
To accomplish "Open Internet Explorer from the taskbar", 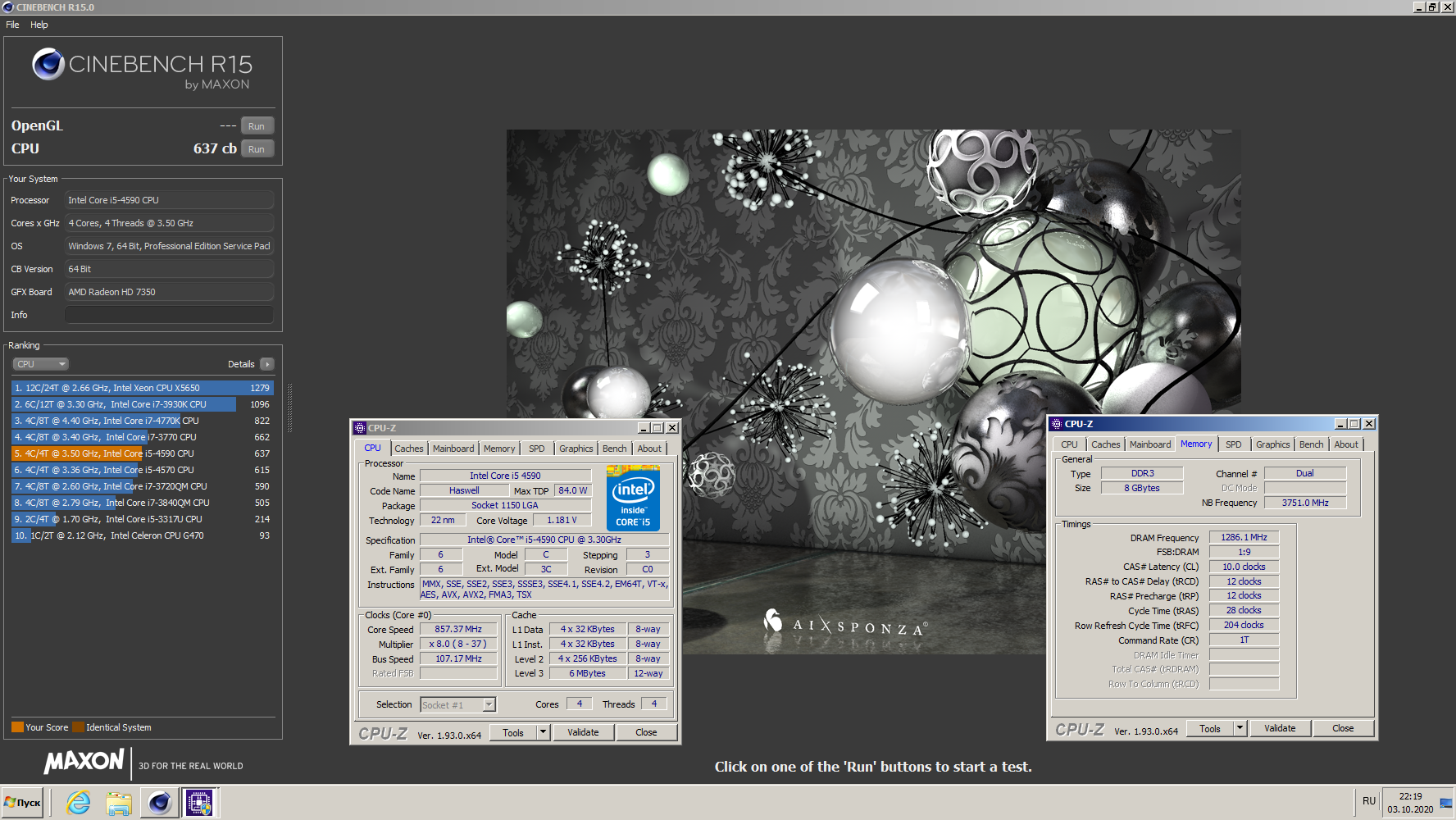I will tap(79, 803).
